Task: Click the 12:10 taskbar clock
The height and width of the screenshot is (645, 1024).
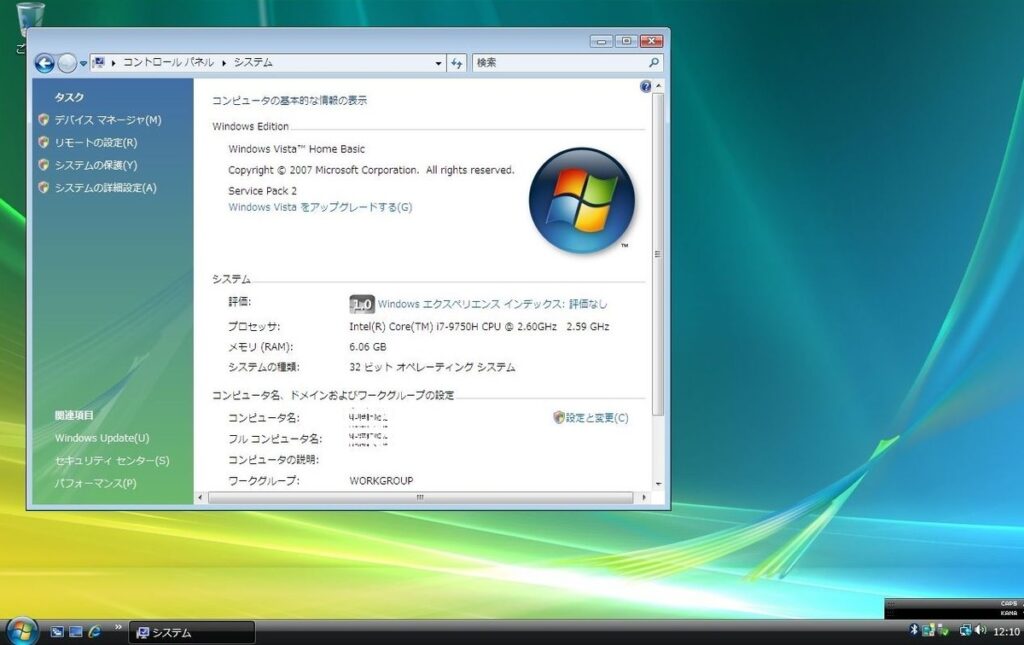Action: [1006, 632]
